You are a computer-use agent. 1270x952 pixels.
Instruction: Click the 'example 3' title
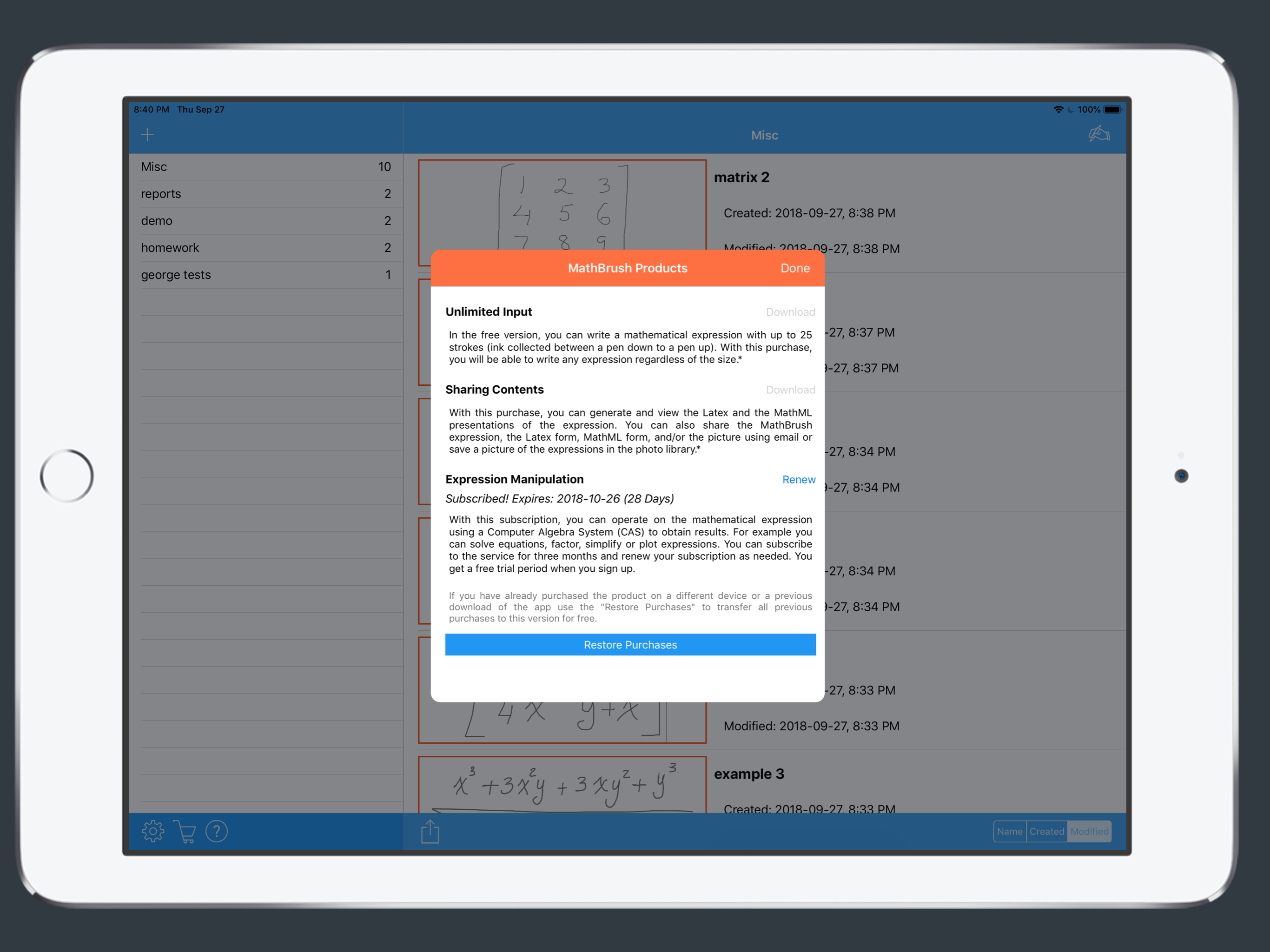[749, 774]
